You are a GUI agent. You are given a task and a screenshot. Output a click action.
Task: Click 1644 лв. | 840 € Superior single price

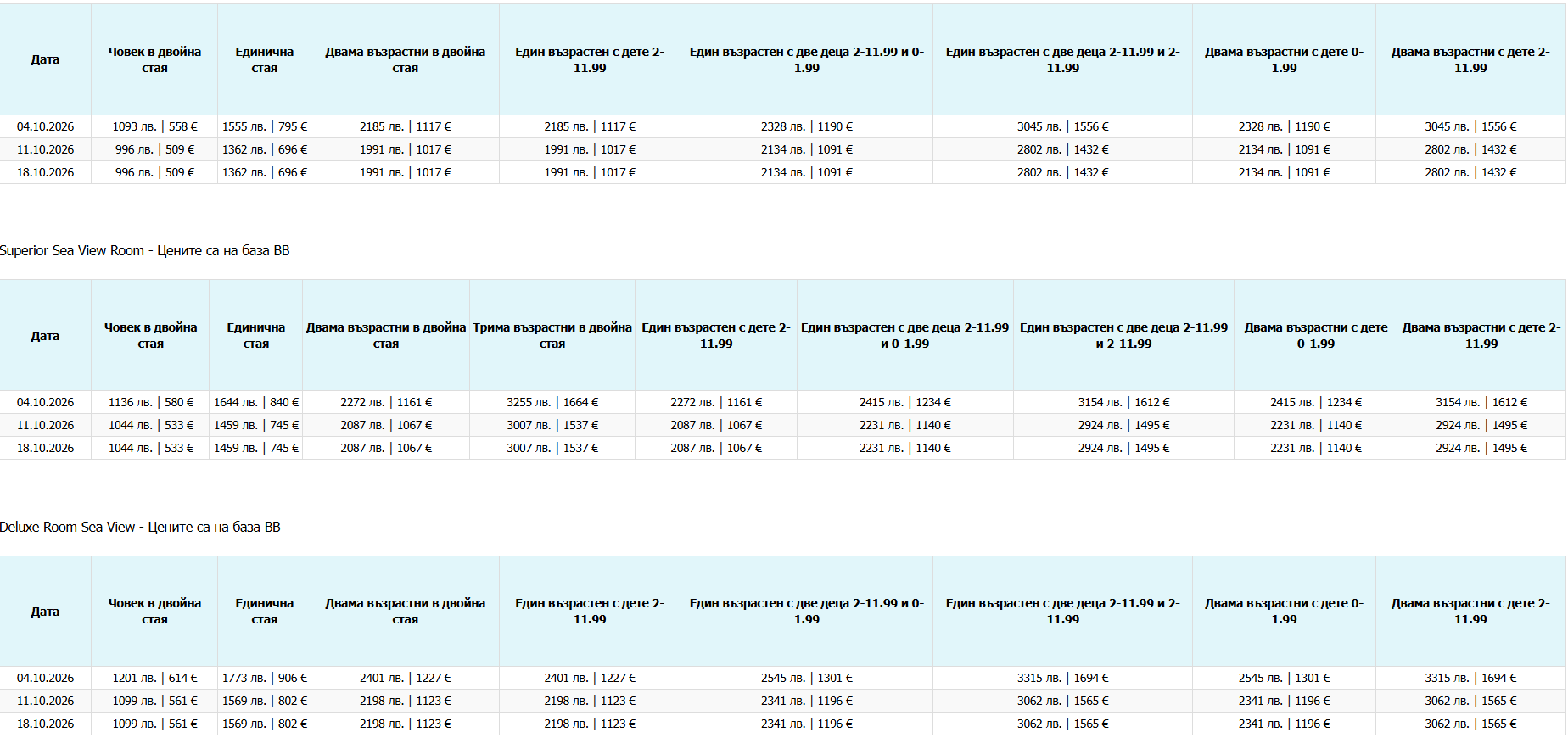(x=256, y=402)
